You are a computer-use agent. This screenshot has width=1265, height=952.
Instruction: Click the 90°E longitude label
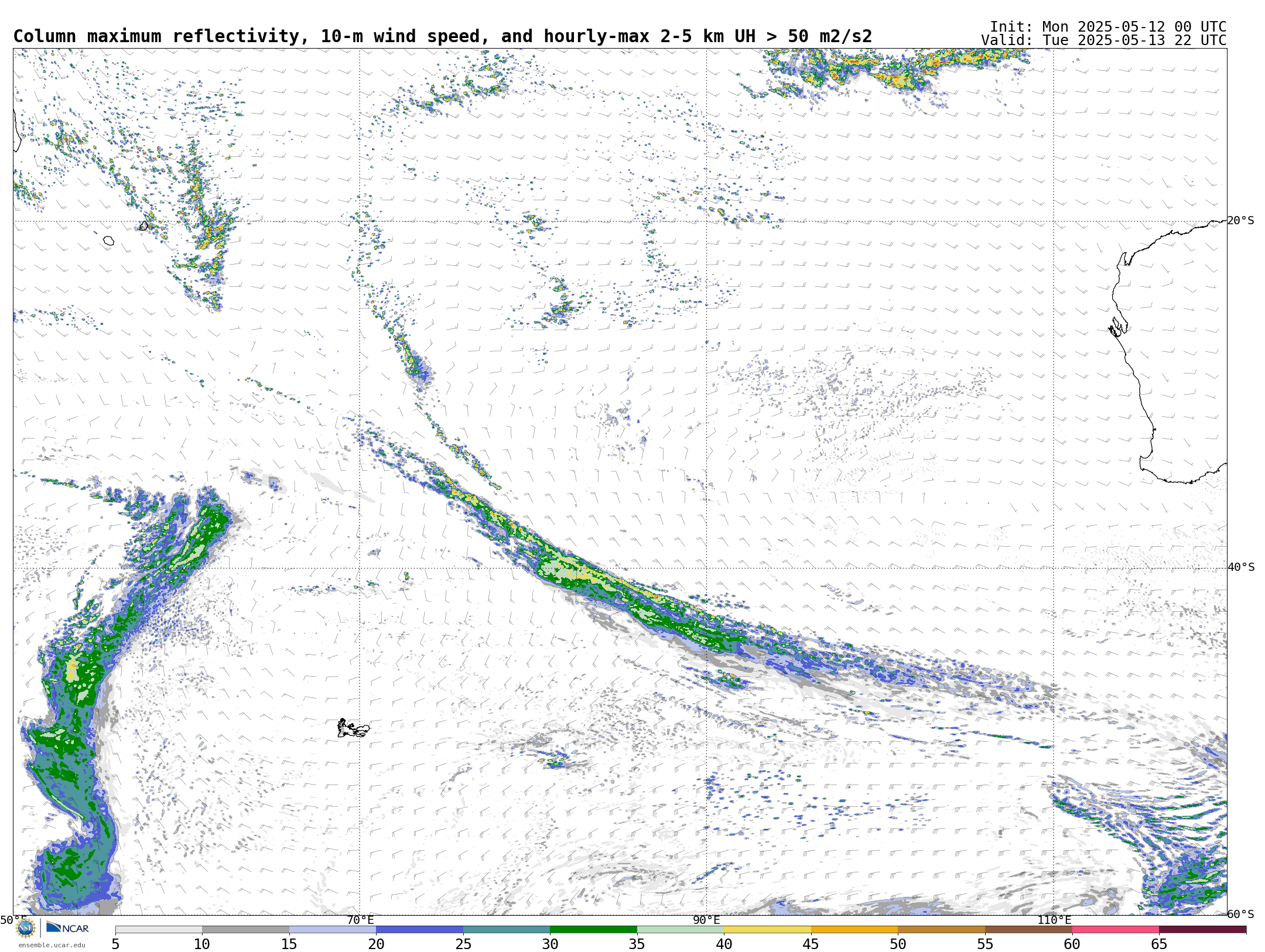(x=706, y=920)
